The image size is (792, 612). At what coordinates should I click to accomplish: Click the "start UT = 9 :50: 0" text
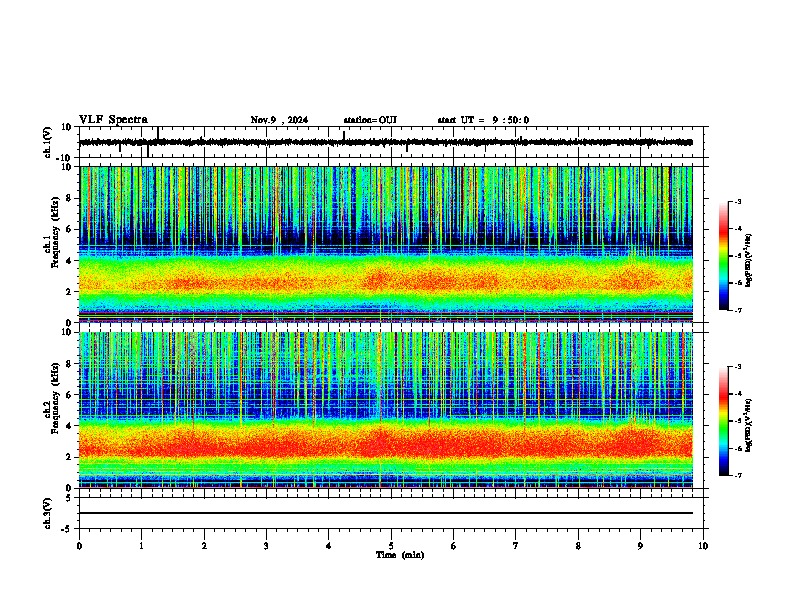pos(483,120)
